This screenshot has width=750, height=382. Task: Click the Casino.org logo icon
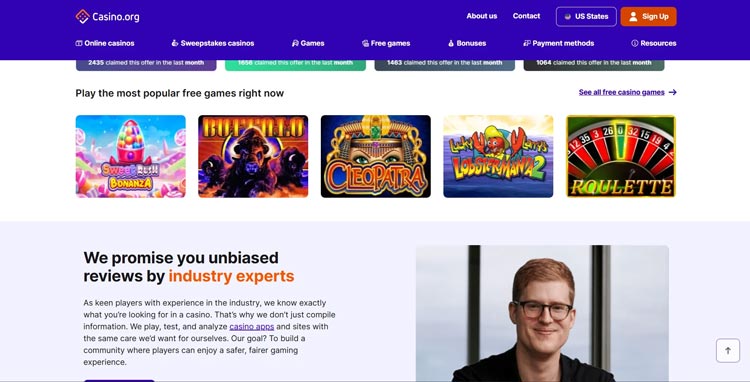83,17
